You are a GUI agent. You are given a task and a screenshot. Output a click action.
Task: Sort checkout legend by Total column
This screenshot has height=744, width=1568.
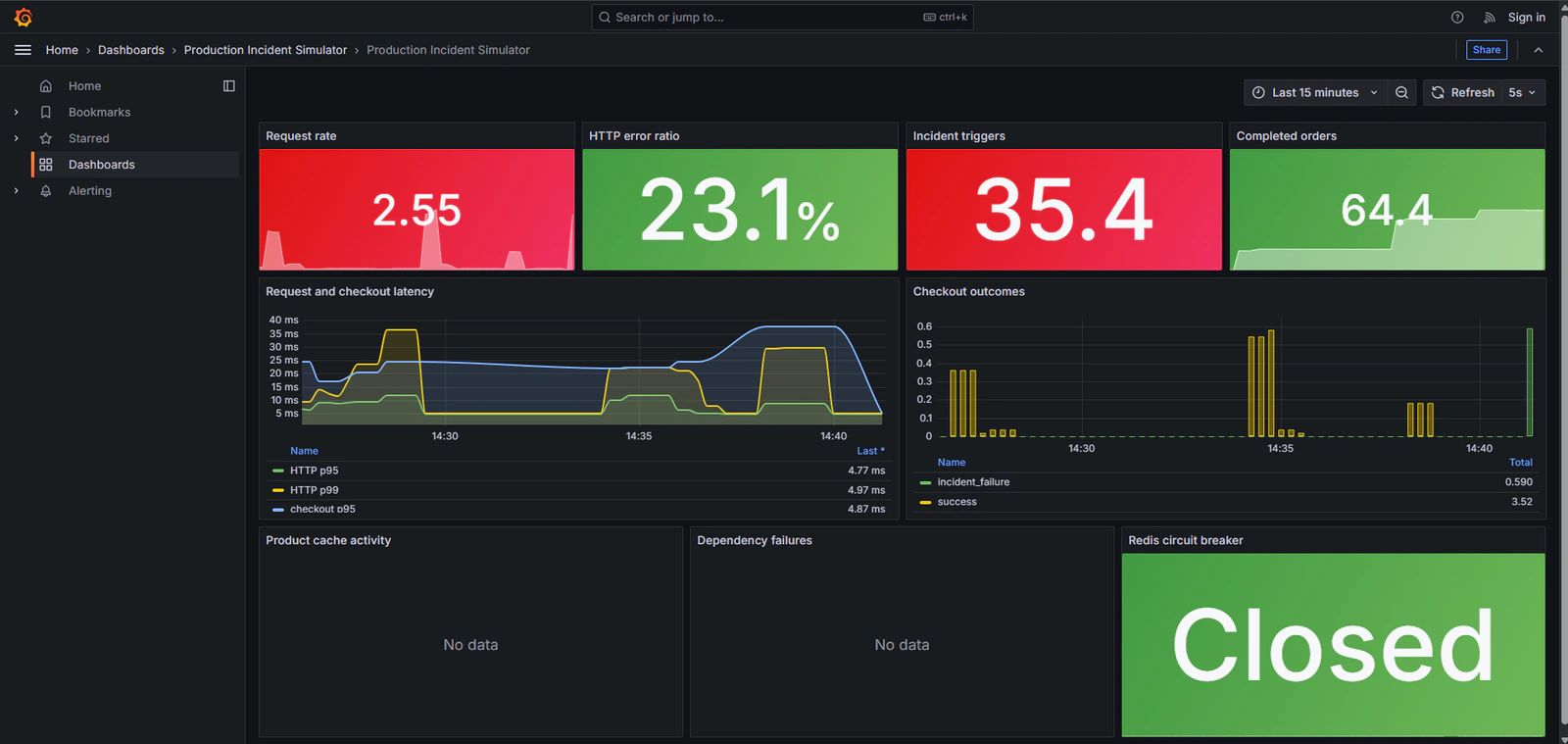[1521, 463]
